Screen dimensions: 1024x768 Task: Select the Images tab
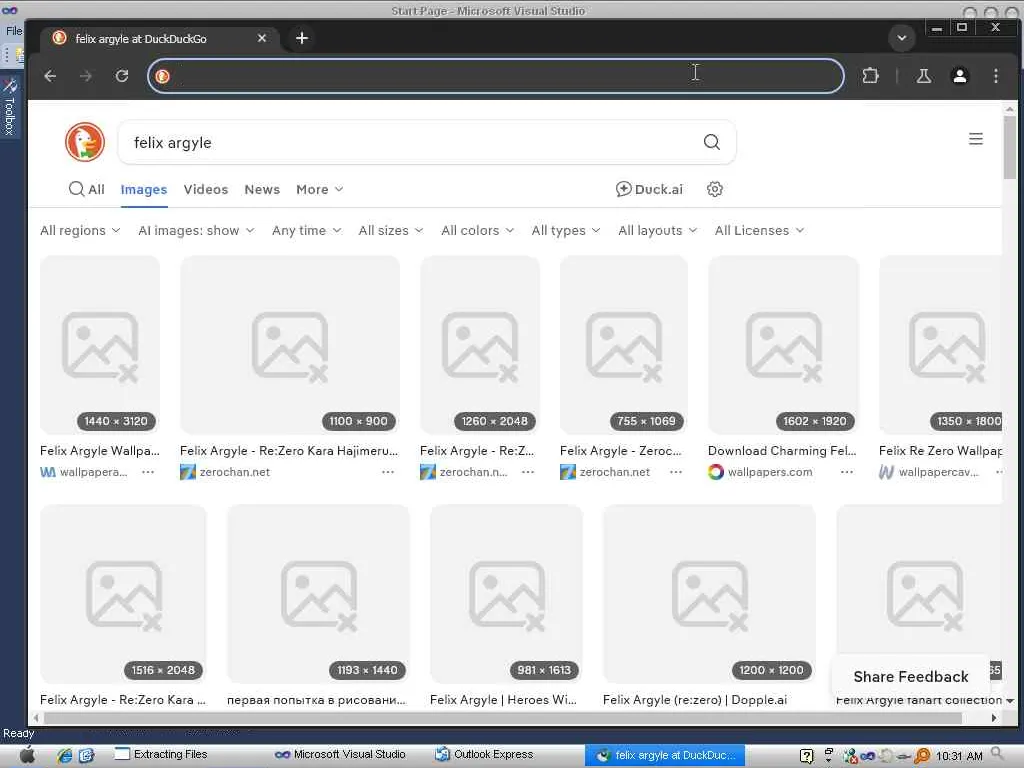click(x=144, y=189)
